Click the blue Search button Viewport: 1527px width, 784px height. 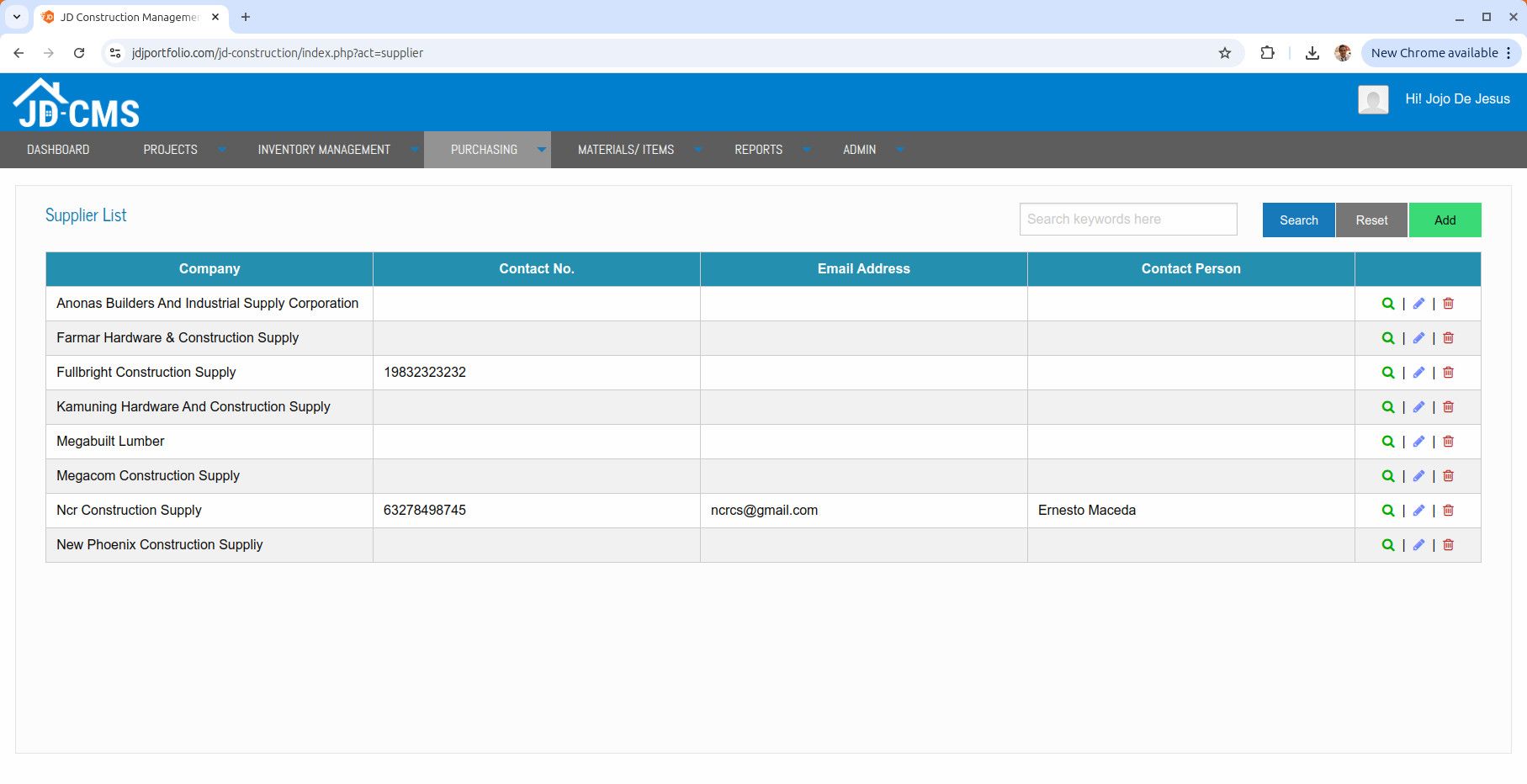pyautogui.click(x=1298, y=220)
